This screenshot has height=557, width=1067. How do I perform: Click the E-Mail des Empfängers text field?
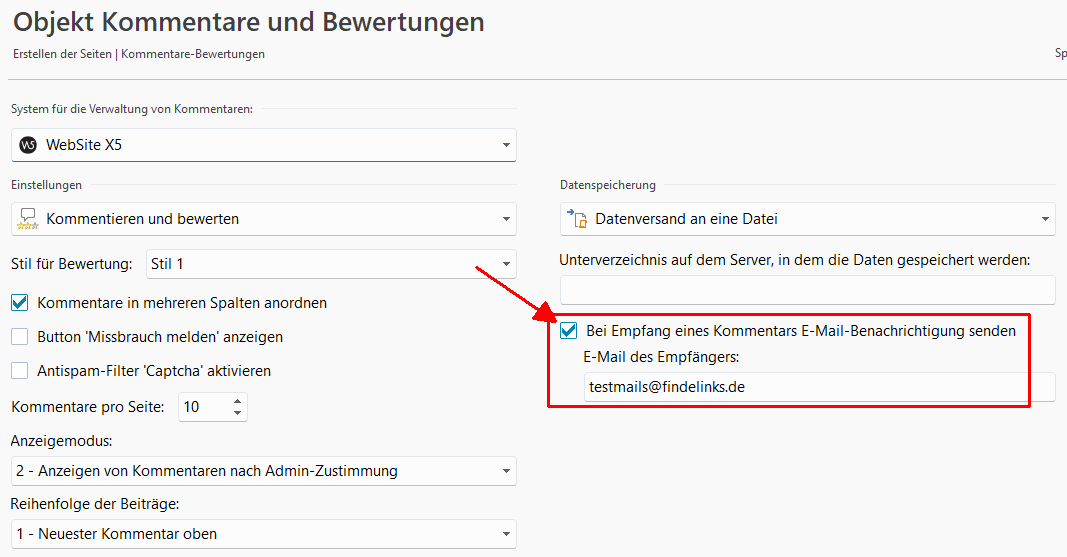(818, 387)
